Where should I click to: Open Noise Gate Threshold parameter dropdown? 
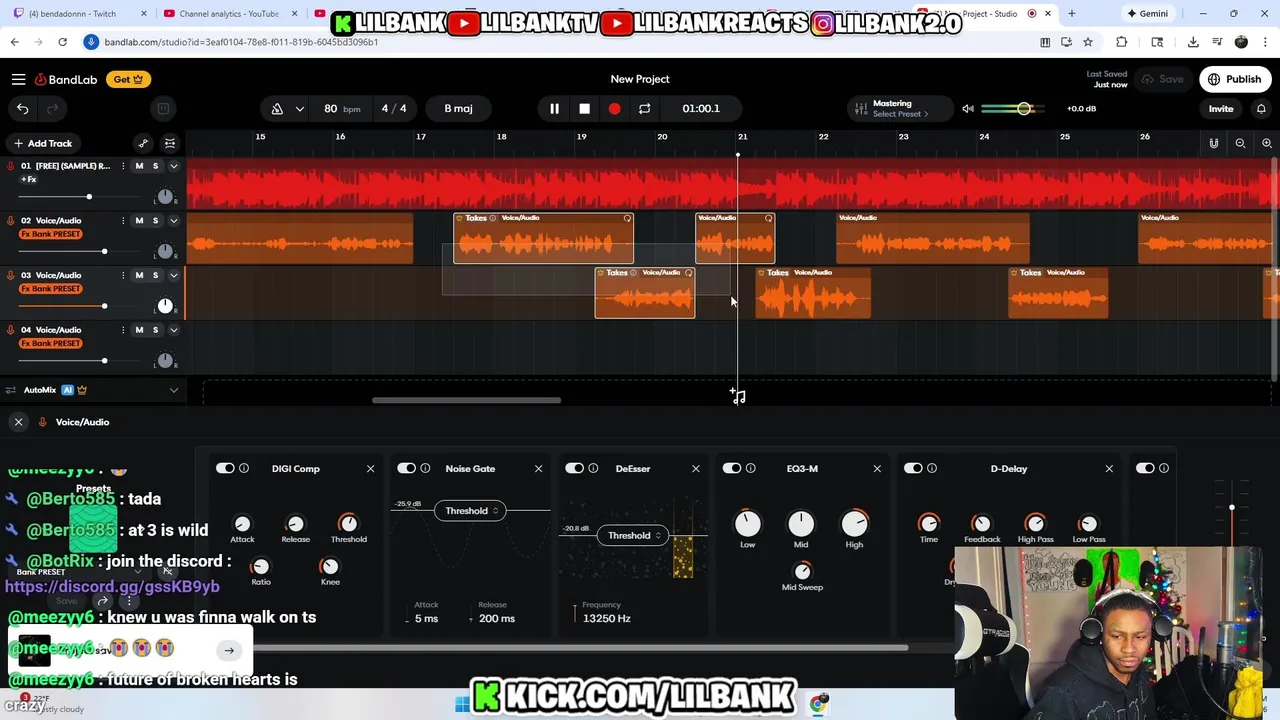pos(470,511)
